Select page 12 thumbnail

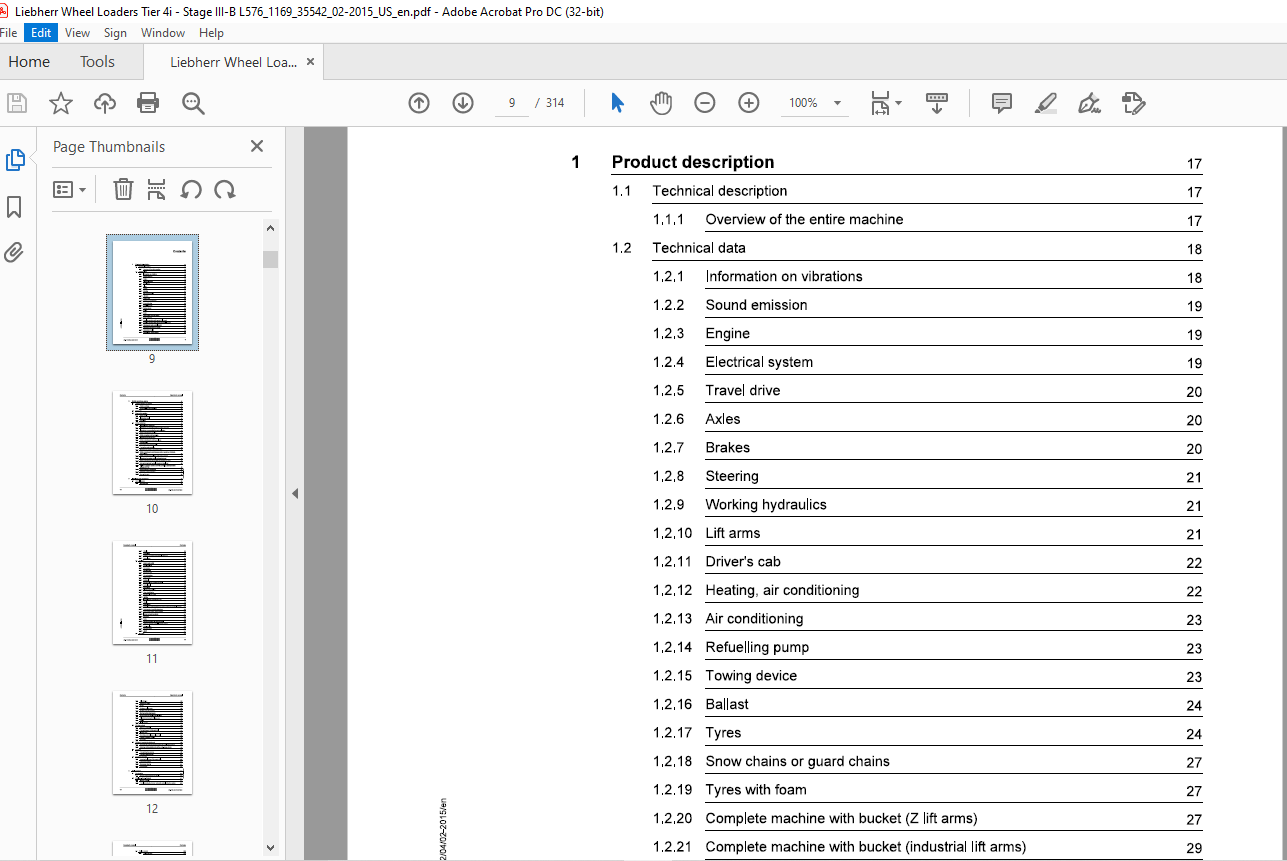tap(152, 742)
